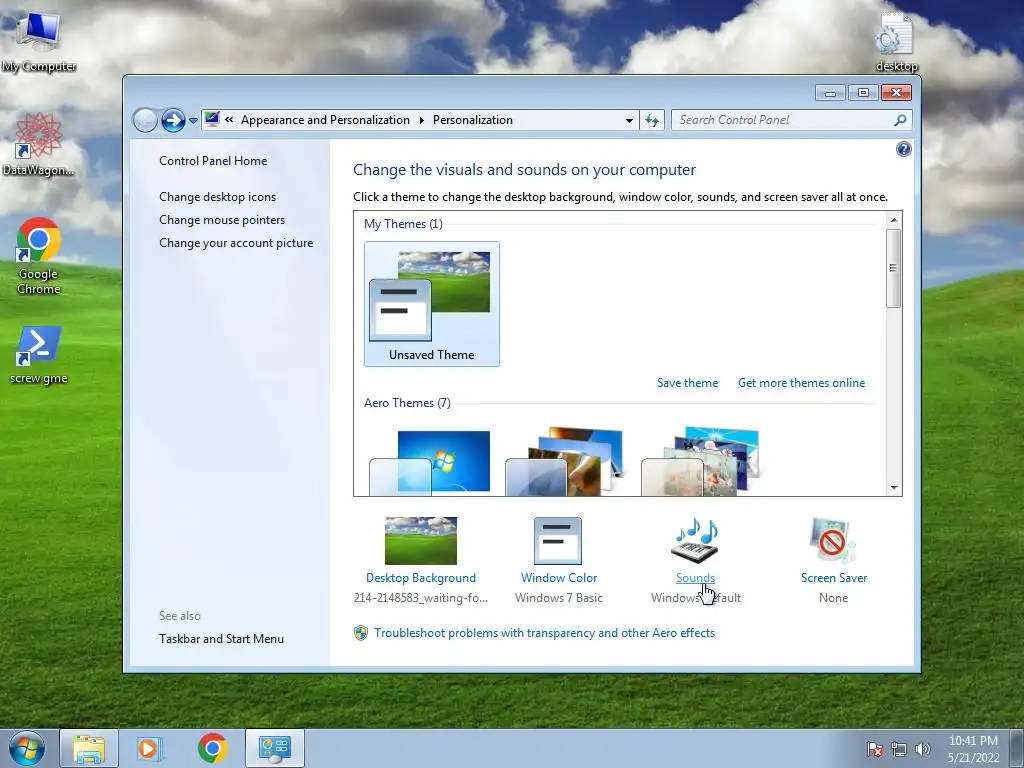The image size is (1024, 768).
Task: Click the double chevron in address bar
Action: pyautogui.click(x=229, y=120)
